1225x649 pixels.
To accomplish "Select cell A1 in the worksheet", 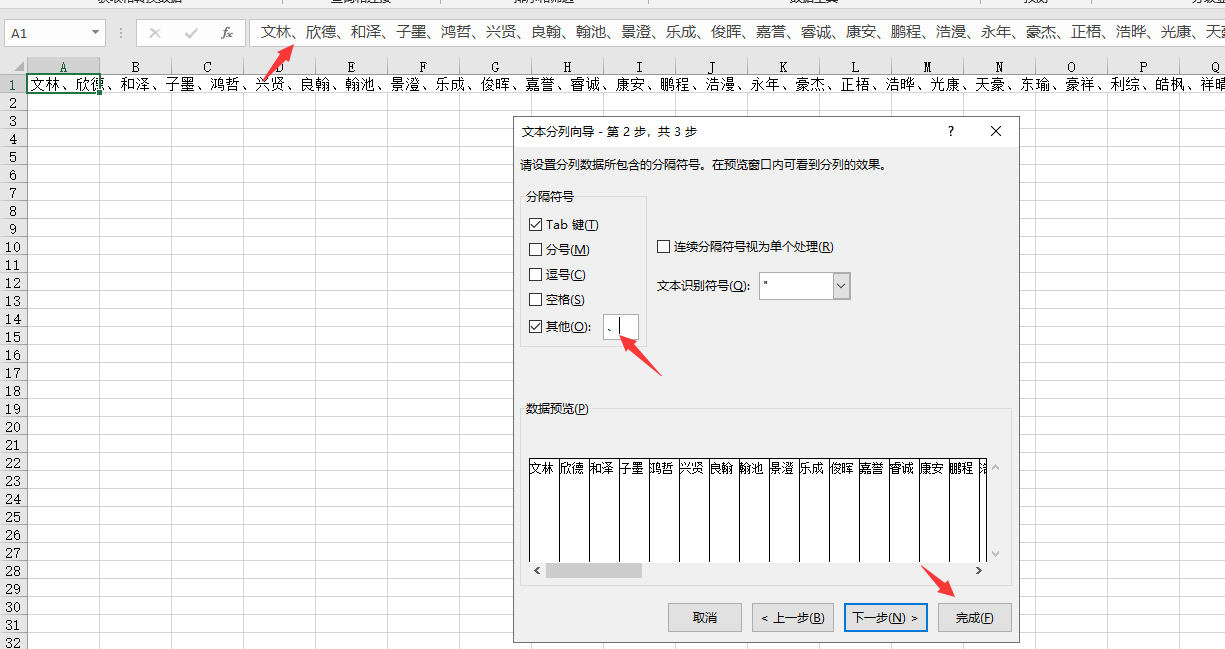I will pos(63,85).
